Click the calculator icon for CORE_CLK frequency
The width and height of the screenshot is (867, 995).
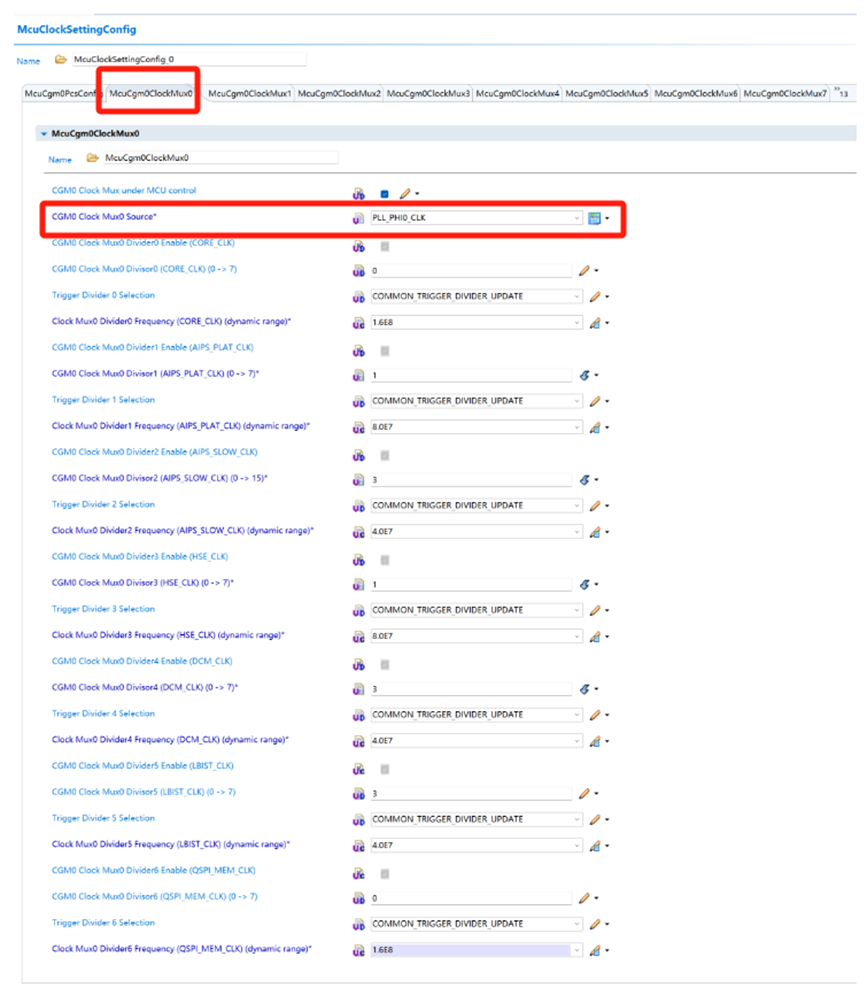coord(594,322)
